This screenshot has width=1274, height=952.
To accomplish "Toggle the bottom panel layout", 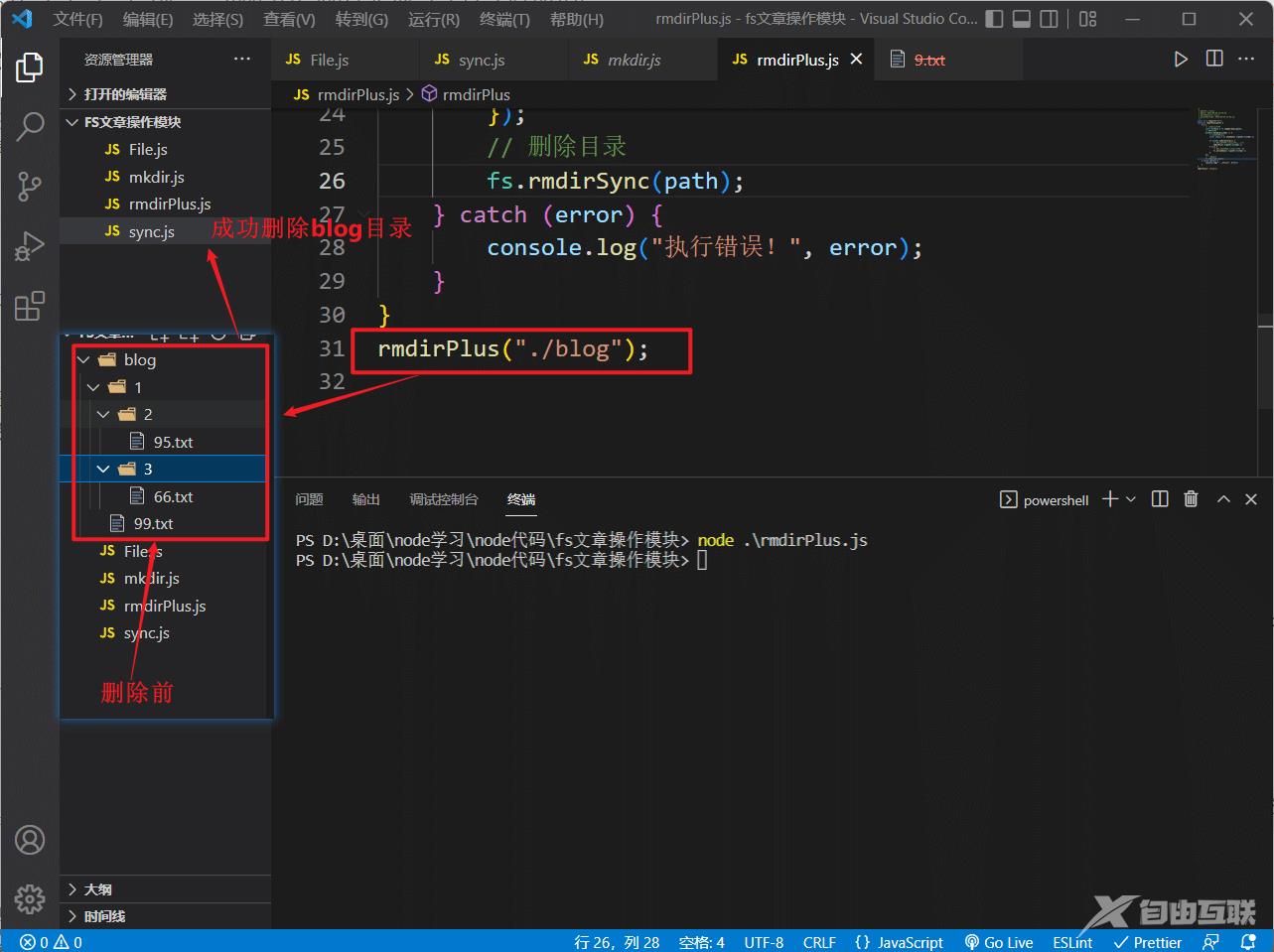I will point(1022,19).
